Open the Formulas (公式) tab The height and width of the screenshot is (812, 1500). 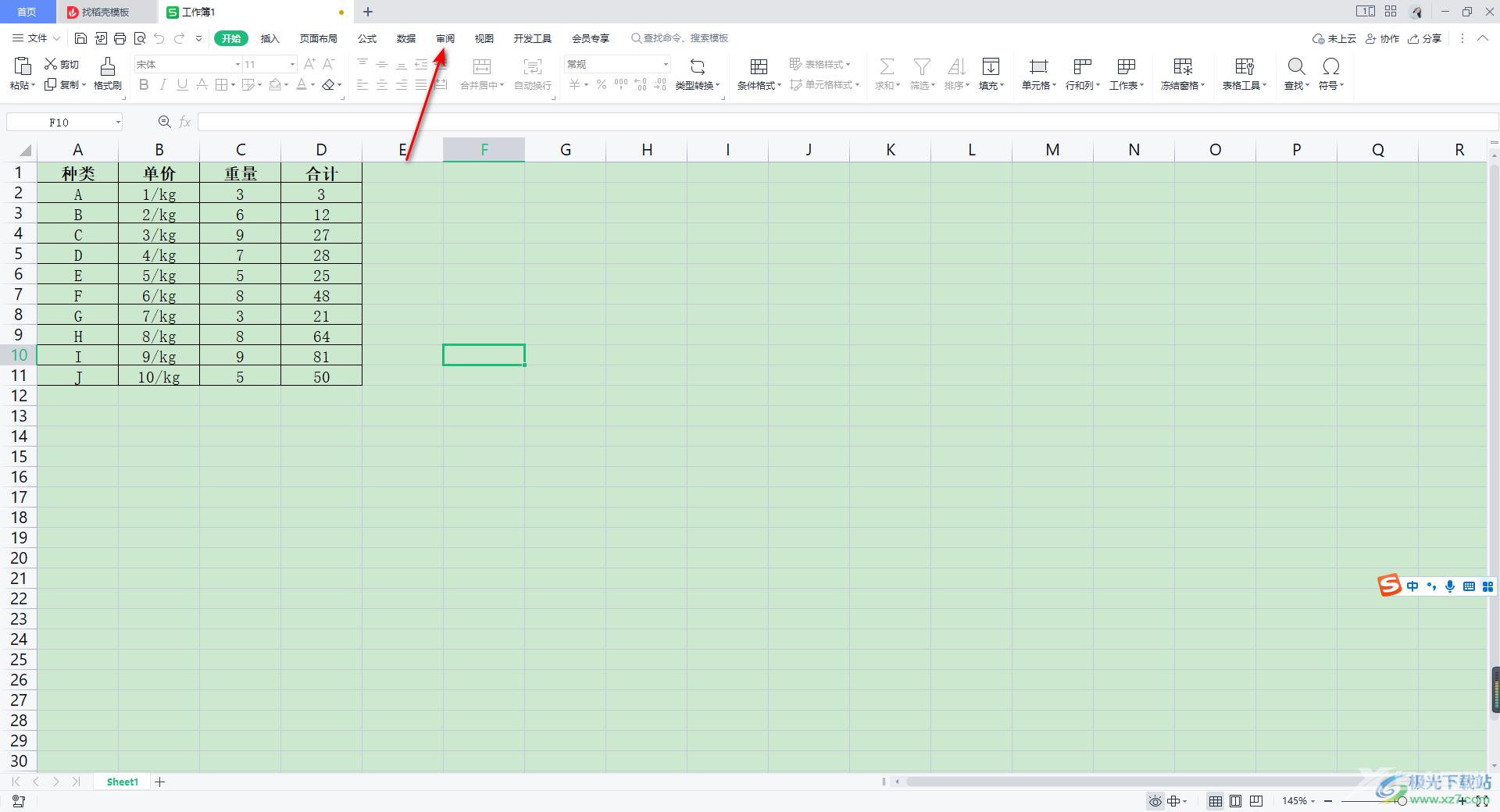tap(367, 38)
